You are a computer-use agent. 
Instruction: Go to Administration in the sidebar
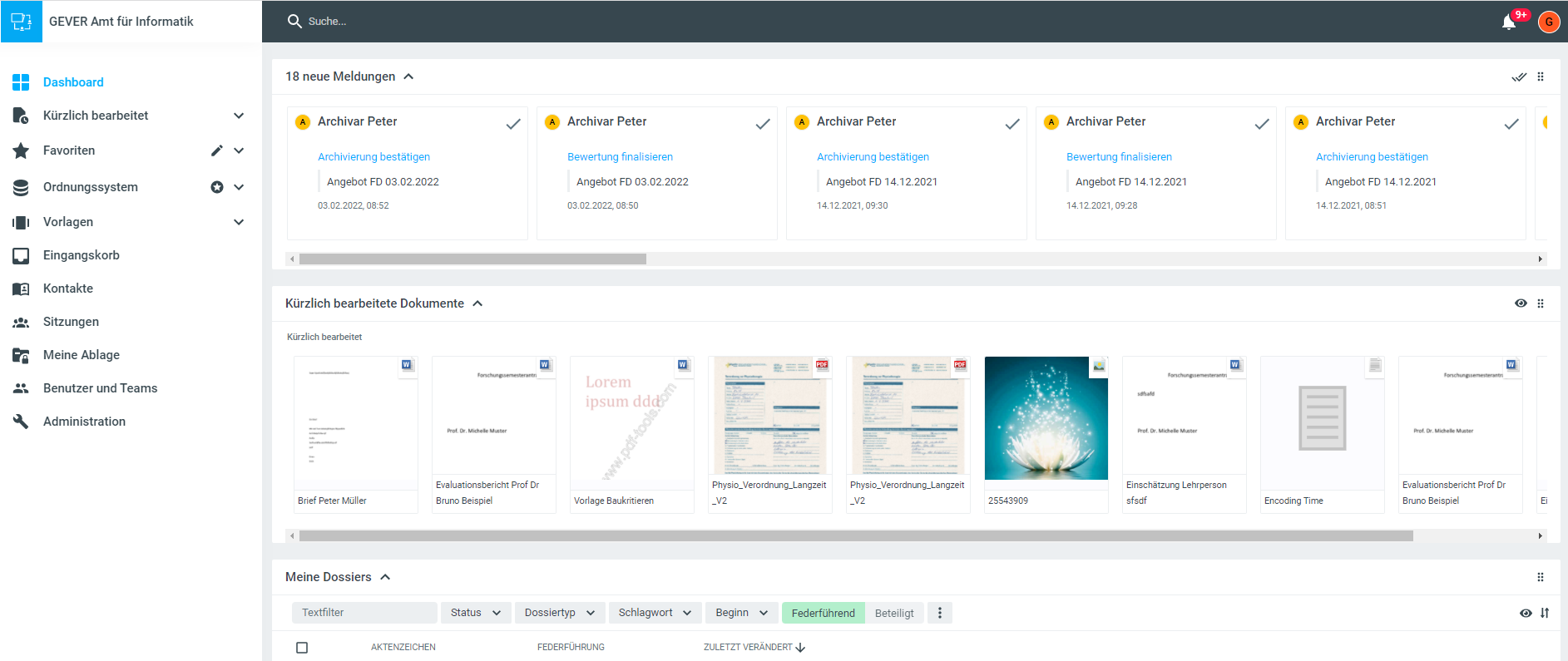pos(84,422)
